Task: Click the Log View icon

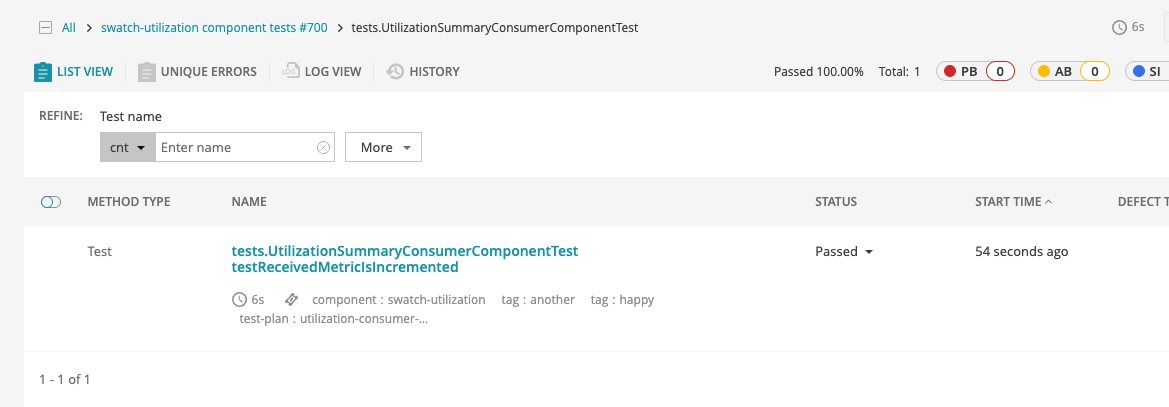Action: point(291,72)
